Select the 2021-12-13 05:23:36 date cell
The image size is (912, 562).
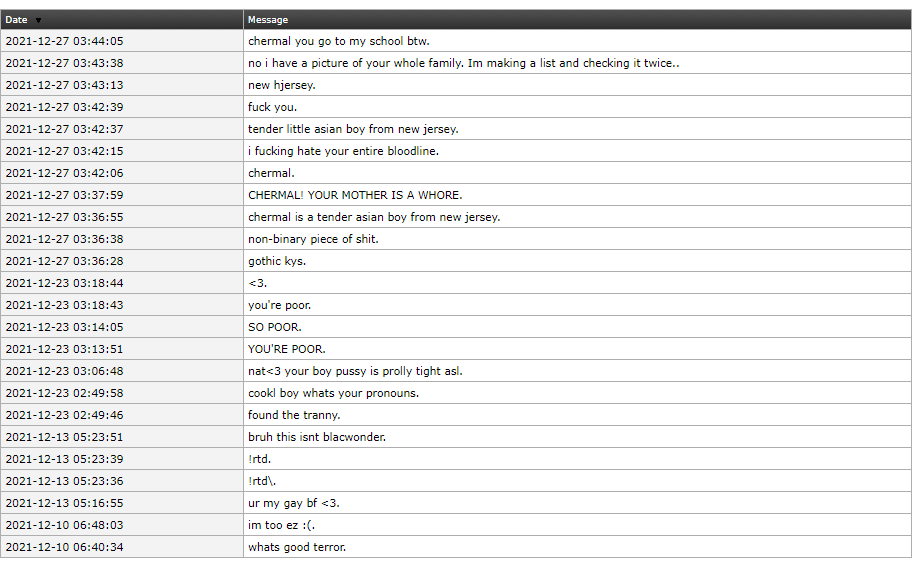pos(64,481)
